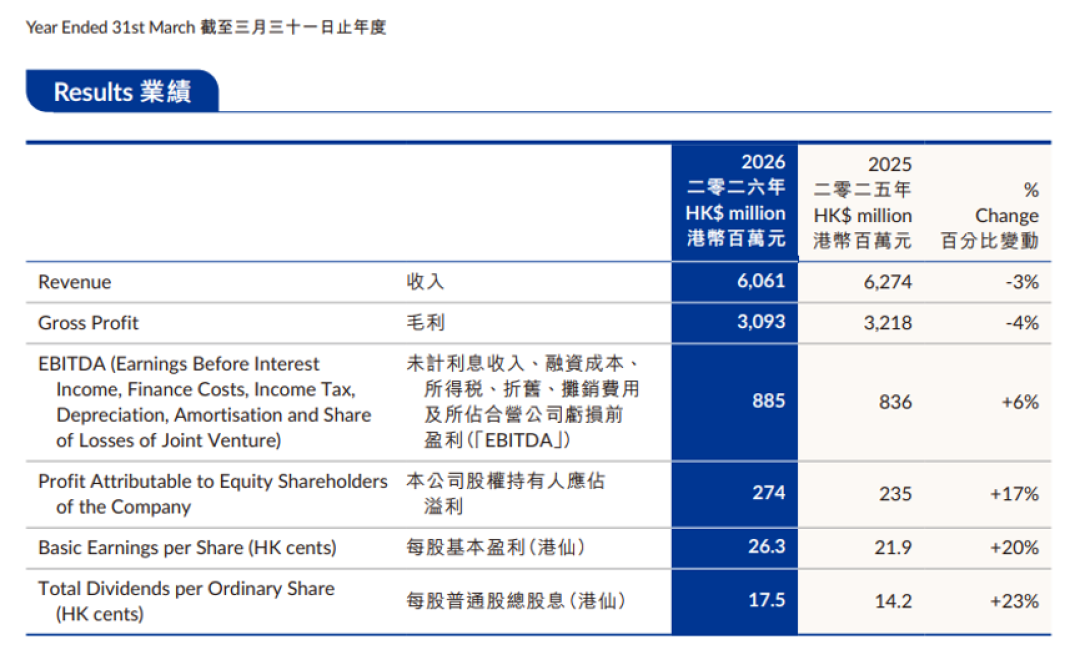Click the EBITDA change value +6%
This screenshot has width=1080, height=650.
pyautogui.click(x=1020, y=402)
